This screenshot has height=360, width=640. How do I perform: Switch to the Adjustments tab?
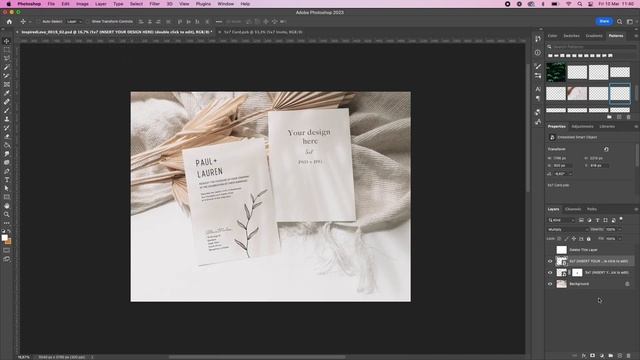[582, 127]
